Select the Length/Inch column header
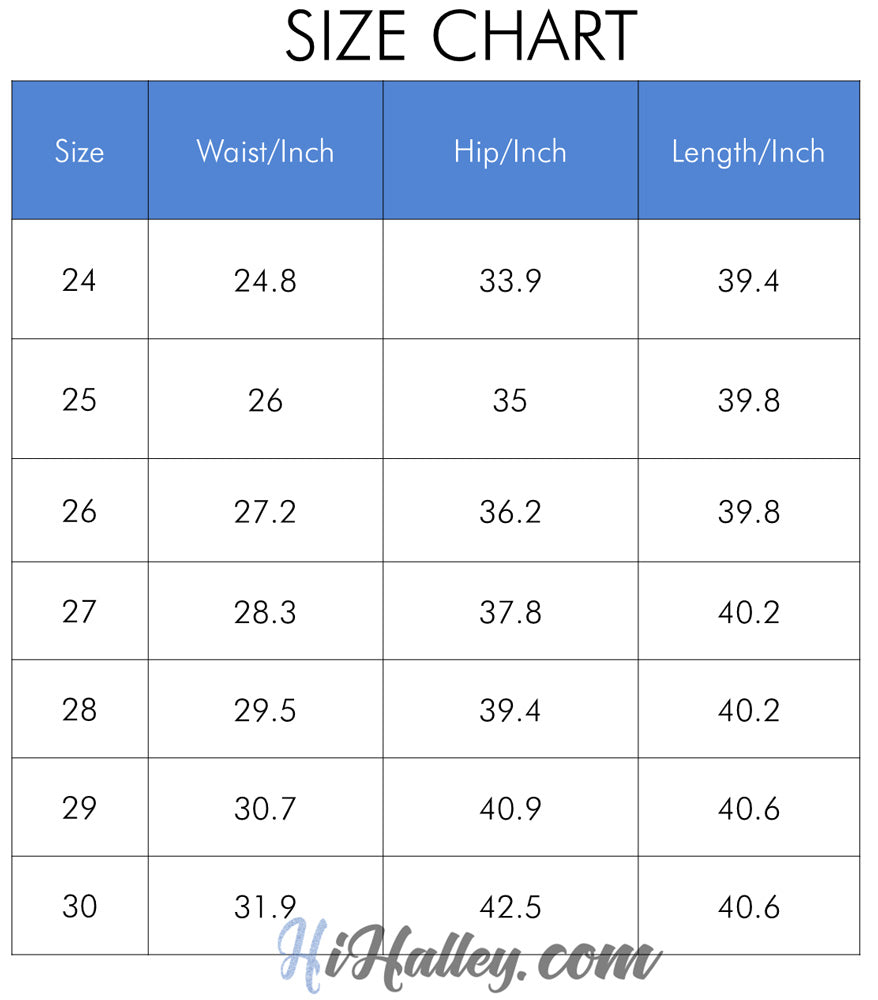The width and height of the screenshot is (878, 1000). (x=748, y=152)
